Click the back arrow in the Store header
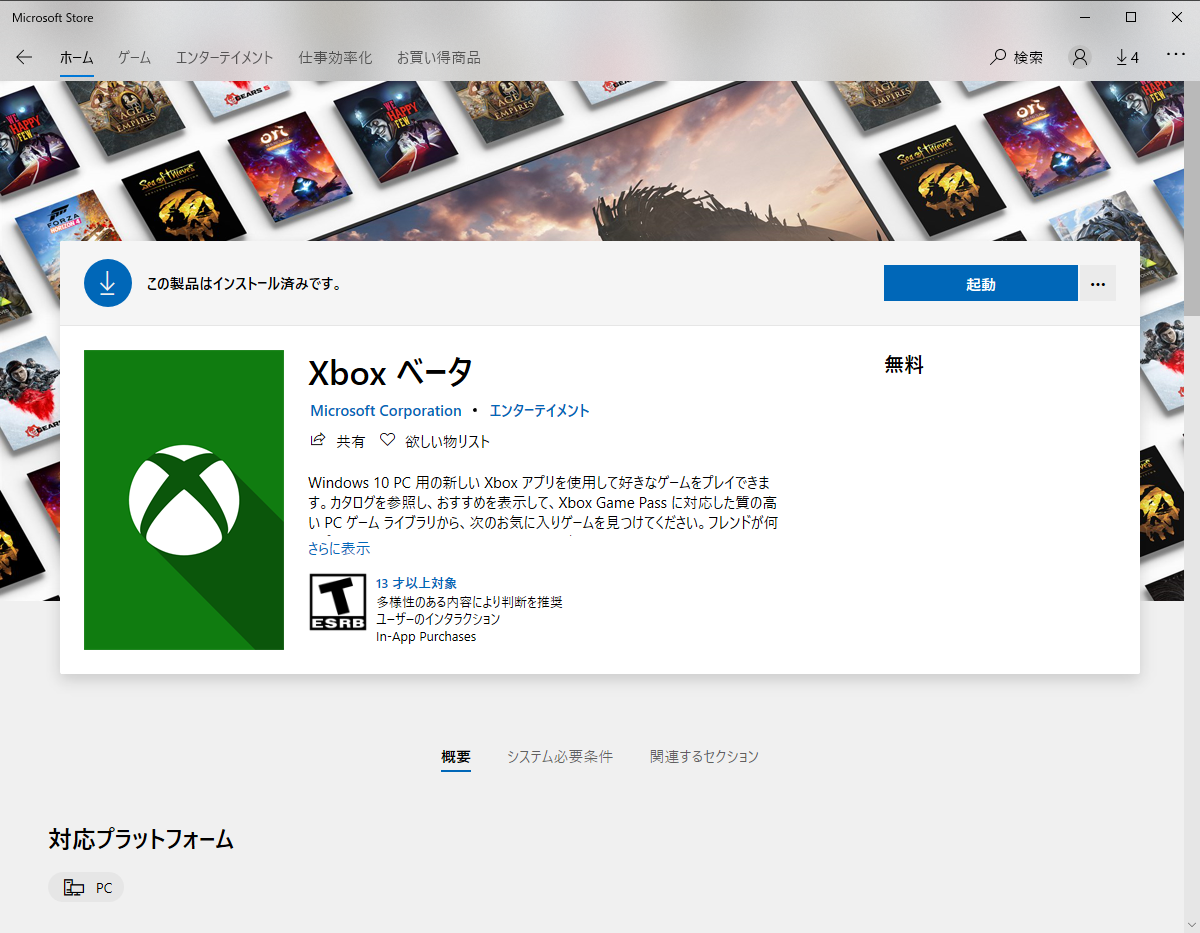The width and height of the screenshot is (1200, 933). tap(24, 58)
